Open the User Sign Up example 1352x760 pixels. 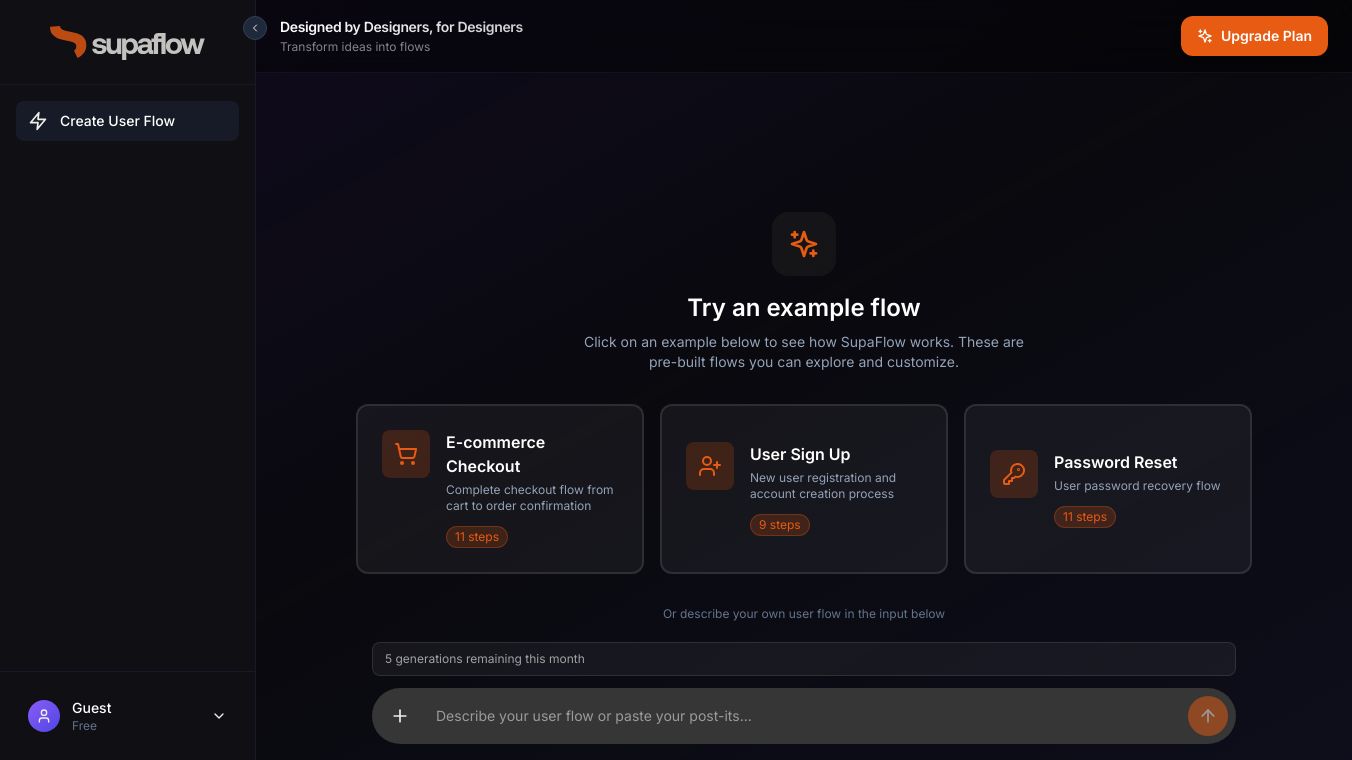(x=804, y=488)
